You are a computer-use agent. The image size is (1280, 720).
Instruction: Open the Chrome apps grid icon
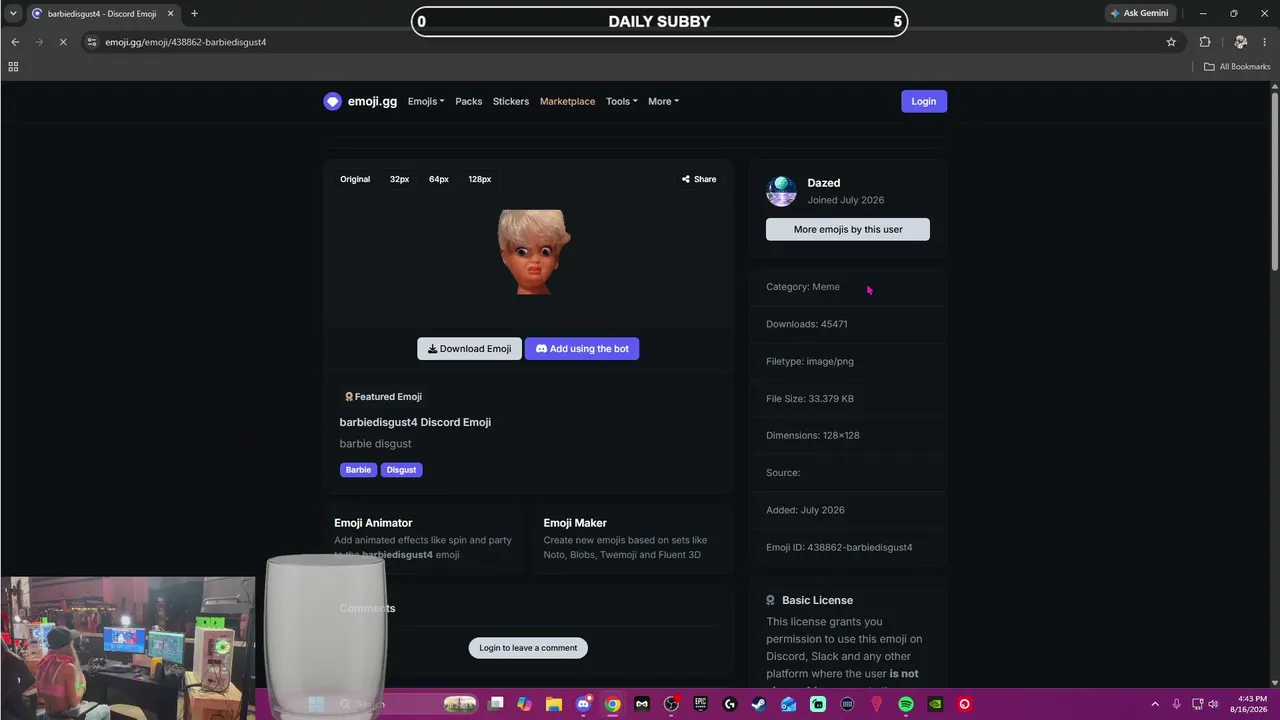(13, 67)
